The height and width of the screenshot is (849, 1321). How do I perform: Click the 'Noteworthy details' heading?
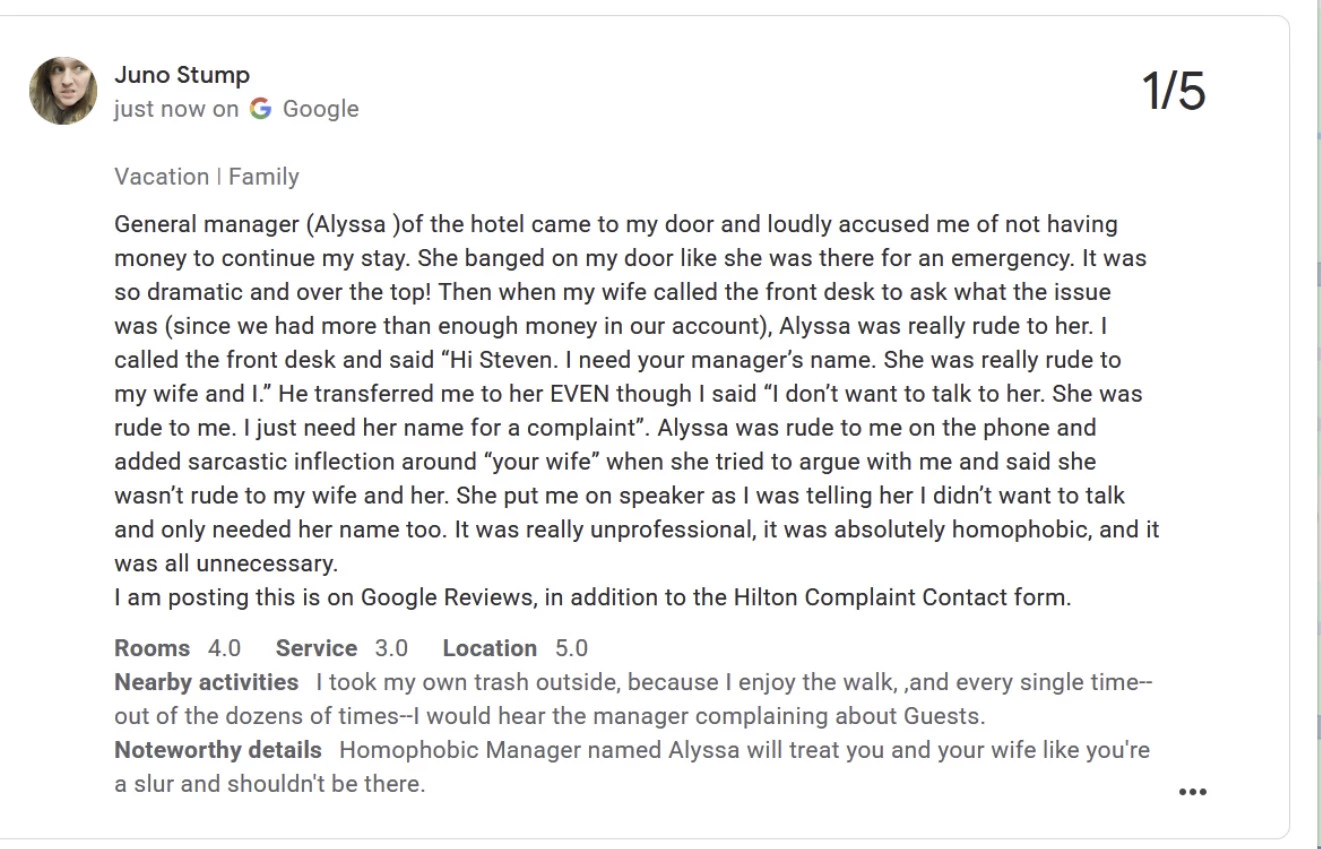coord(218,750)
